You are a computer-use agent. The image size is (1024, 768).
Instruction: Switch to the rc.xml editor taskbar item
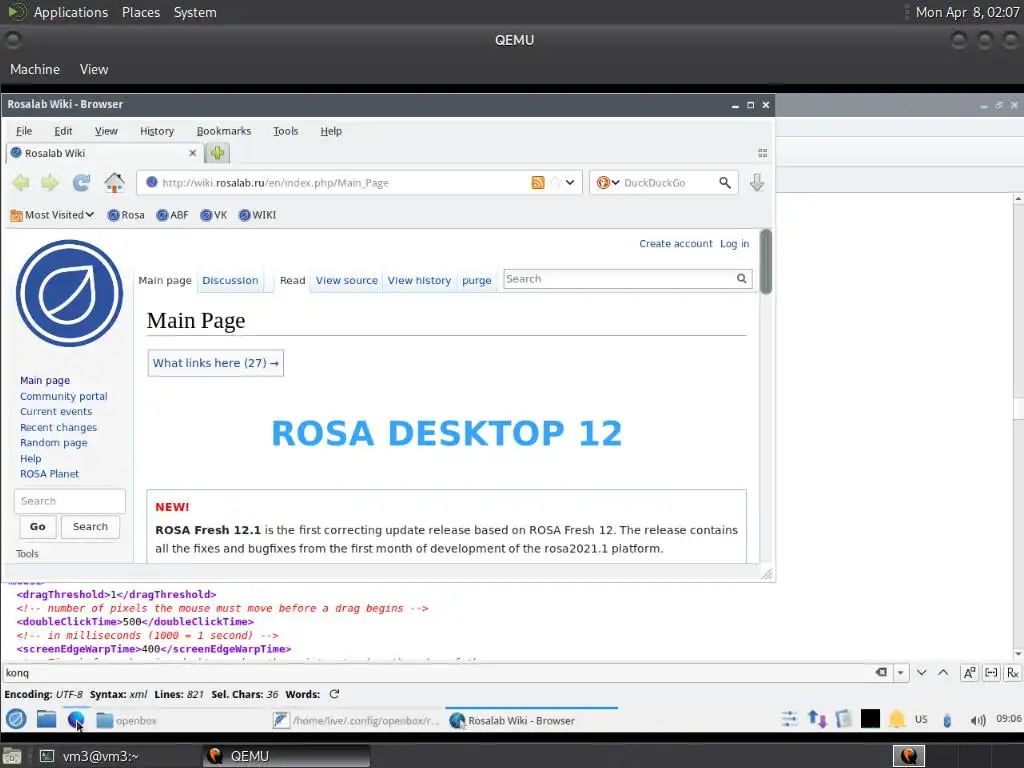point(357,721)
